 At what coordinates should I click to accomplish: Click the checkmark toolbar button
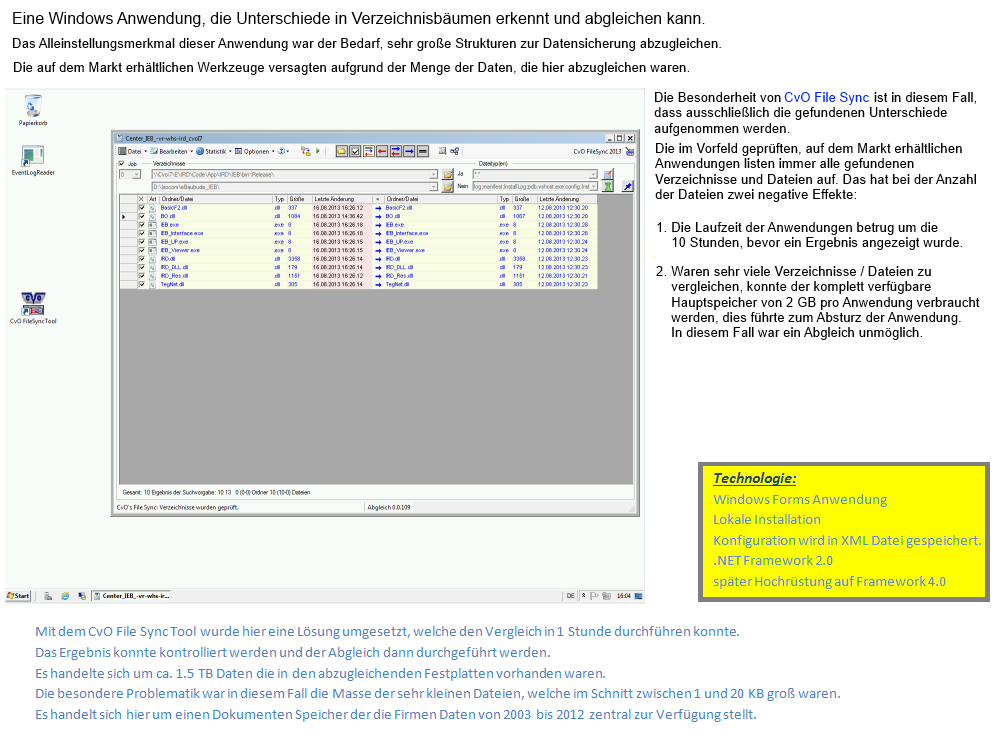(x=355, y=151)
